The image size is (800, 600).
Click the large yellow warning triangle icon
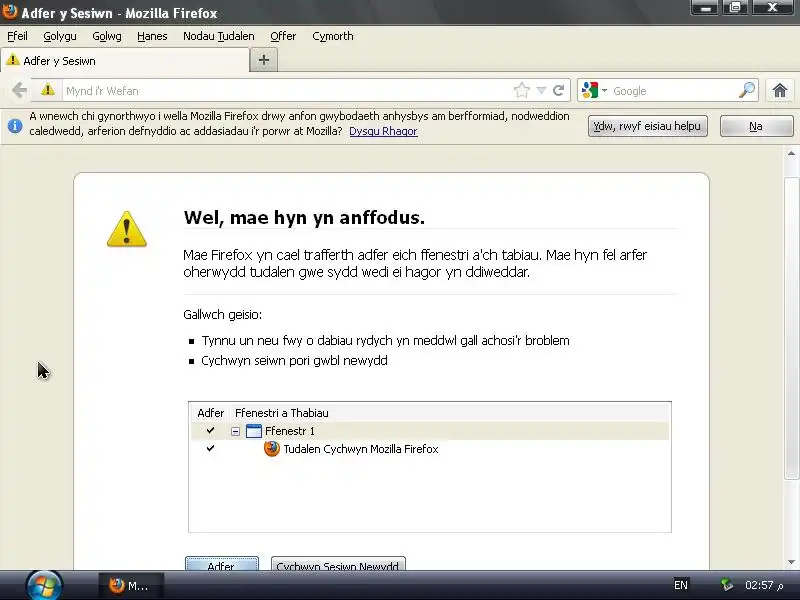[x=127, y=229]
